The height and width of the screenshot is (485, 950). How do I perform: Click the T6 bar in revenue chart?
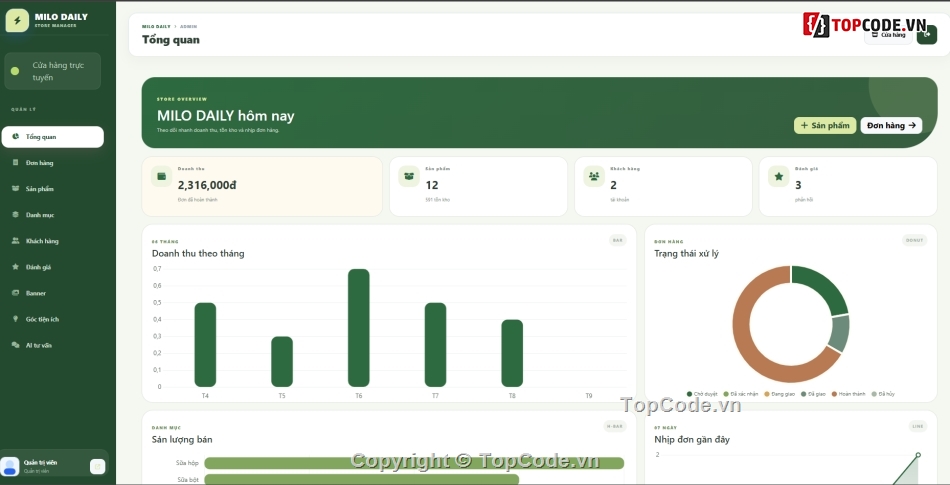359,328
